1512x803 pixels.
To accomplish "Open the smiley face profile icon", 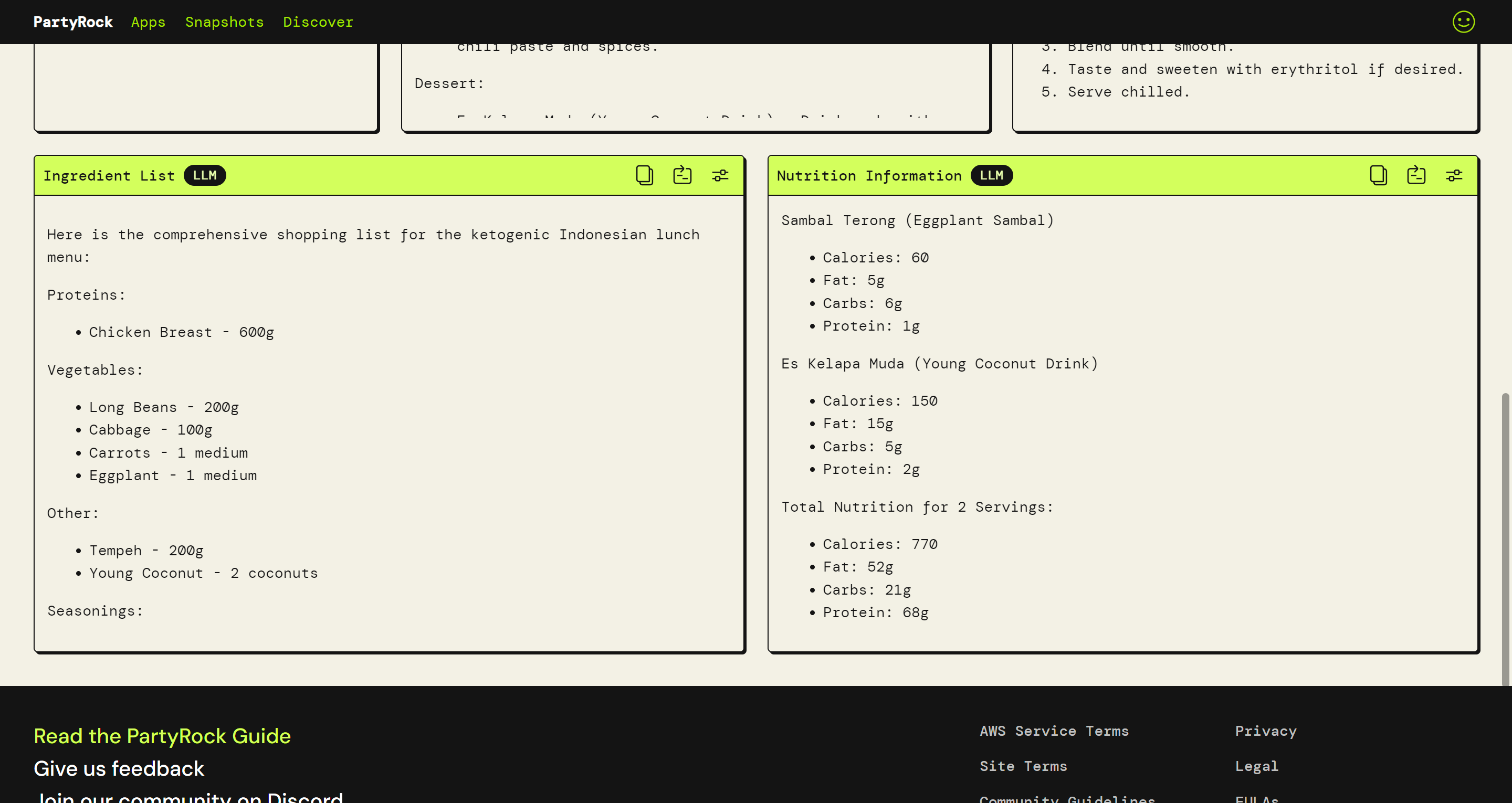I will (x=1463, y=22).
